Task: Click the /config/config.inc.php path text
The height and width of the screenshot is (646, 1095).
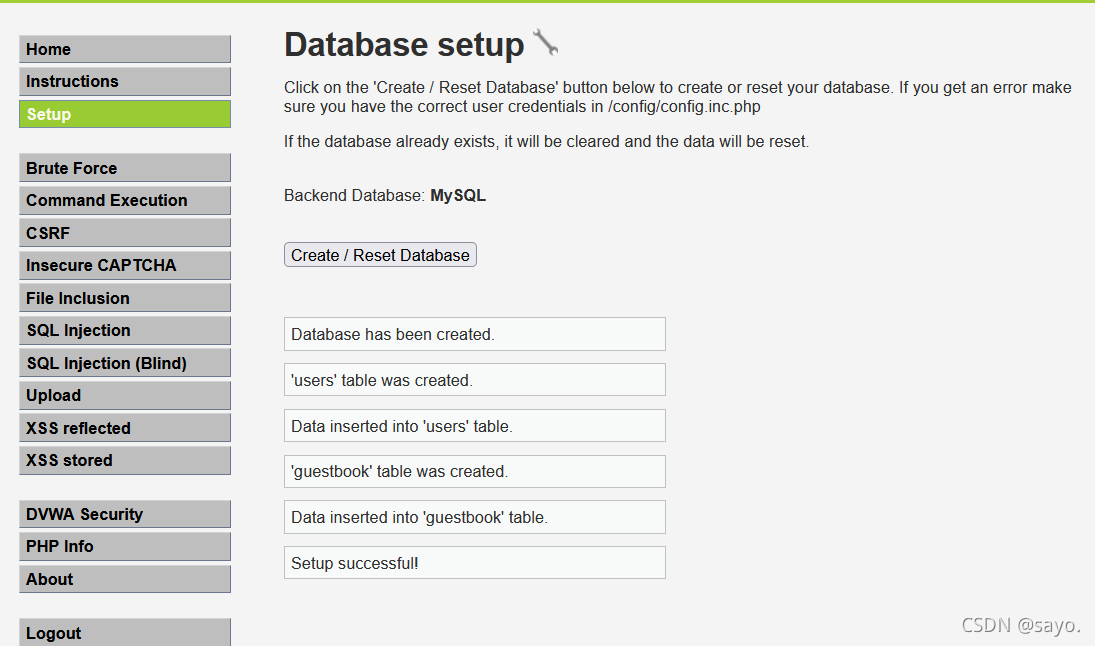Action: coord(684,107)
